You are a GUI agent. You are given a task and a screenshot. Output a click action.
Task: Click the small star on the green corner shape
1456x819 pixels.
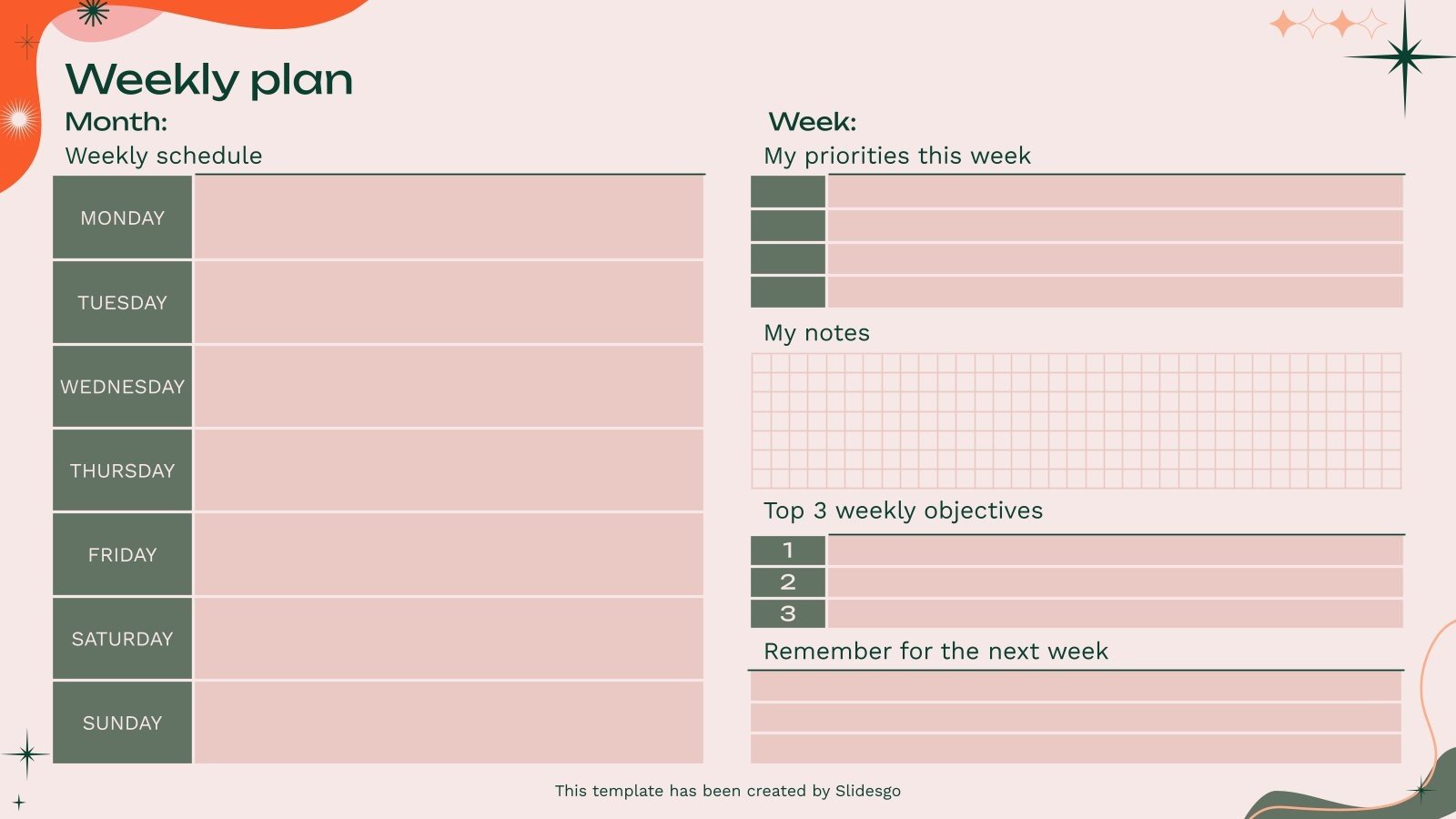1421,790
